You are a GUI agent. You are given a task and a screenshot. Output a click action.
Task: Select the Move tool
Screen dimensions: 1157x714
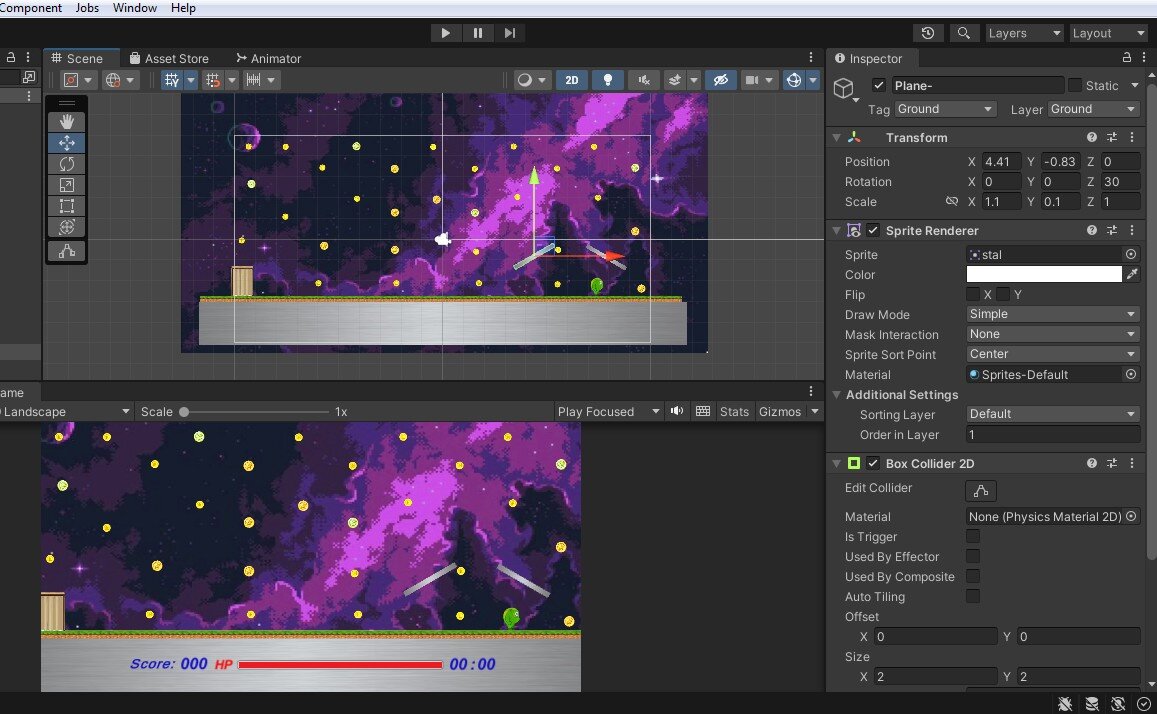click(66, 142)
